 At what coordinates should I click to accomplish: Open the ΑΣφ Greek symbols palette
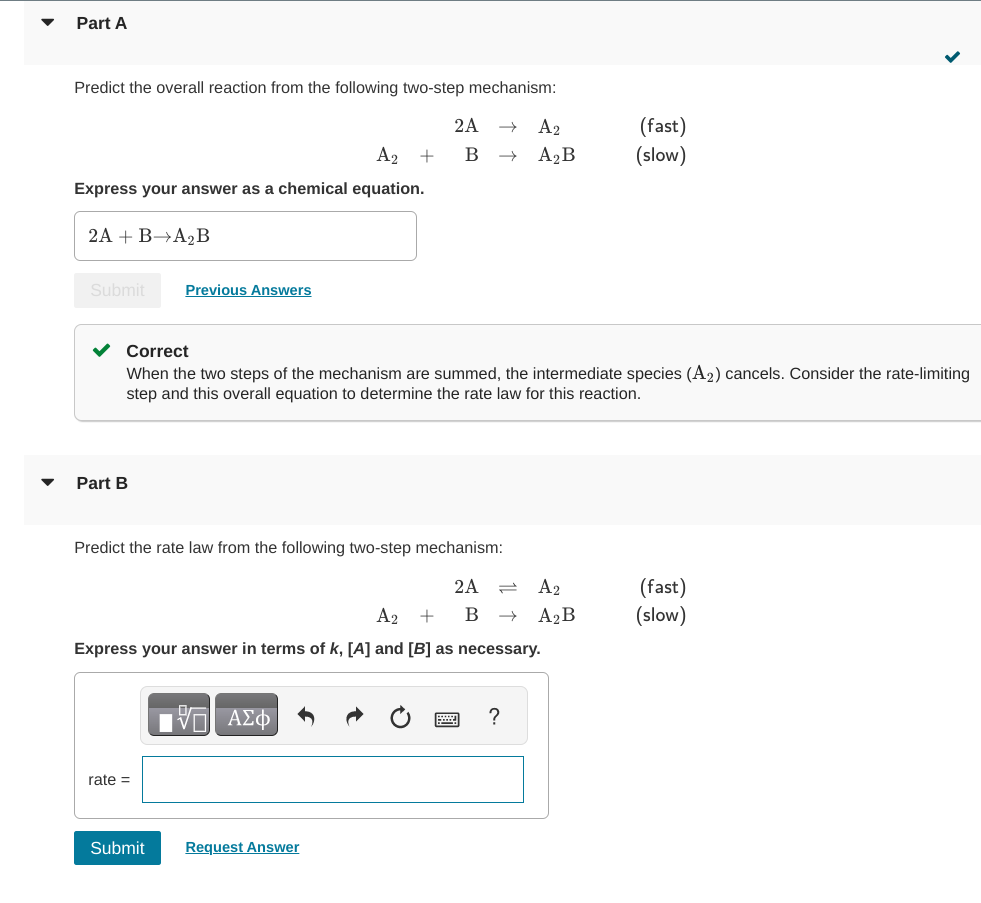pyautogui.click(x=246, y=714)
